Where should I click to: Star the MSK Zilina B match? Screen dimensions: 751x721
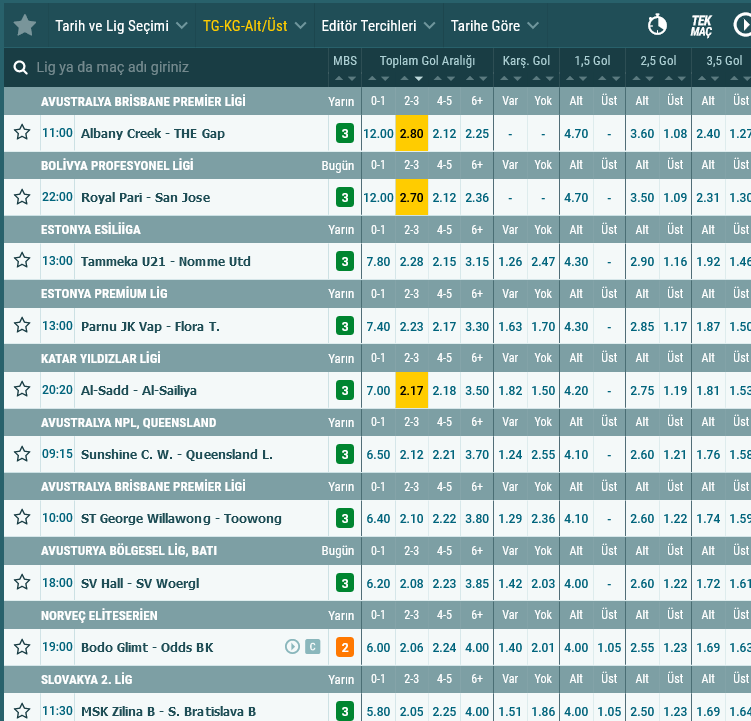pos(22,710)
